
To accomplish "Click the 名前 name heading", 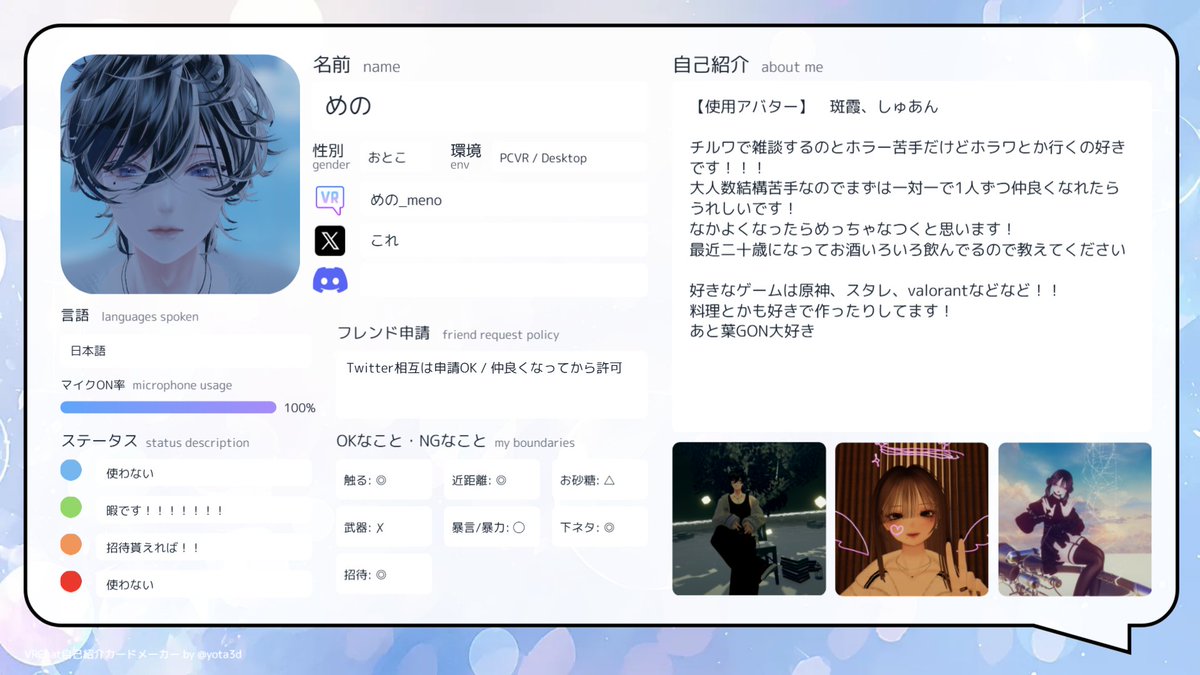I will point(357,66).
